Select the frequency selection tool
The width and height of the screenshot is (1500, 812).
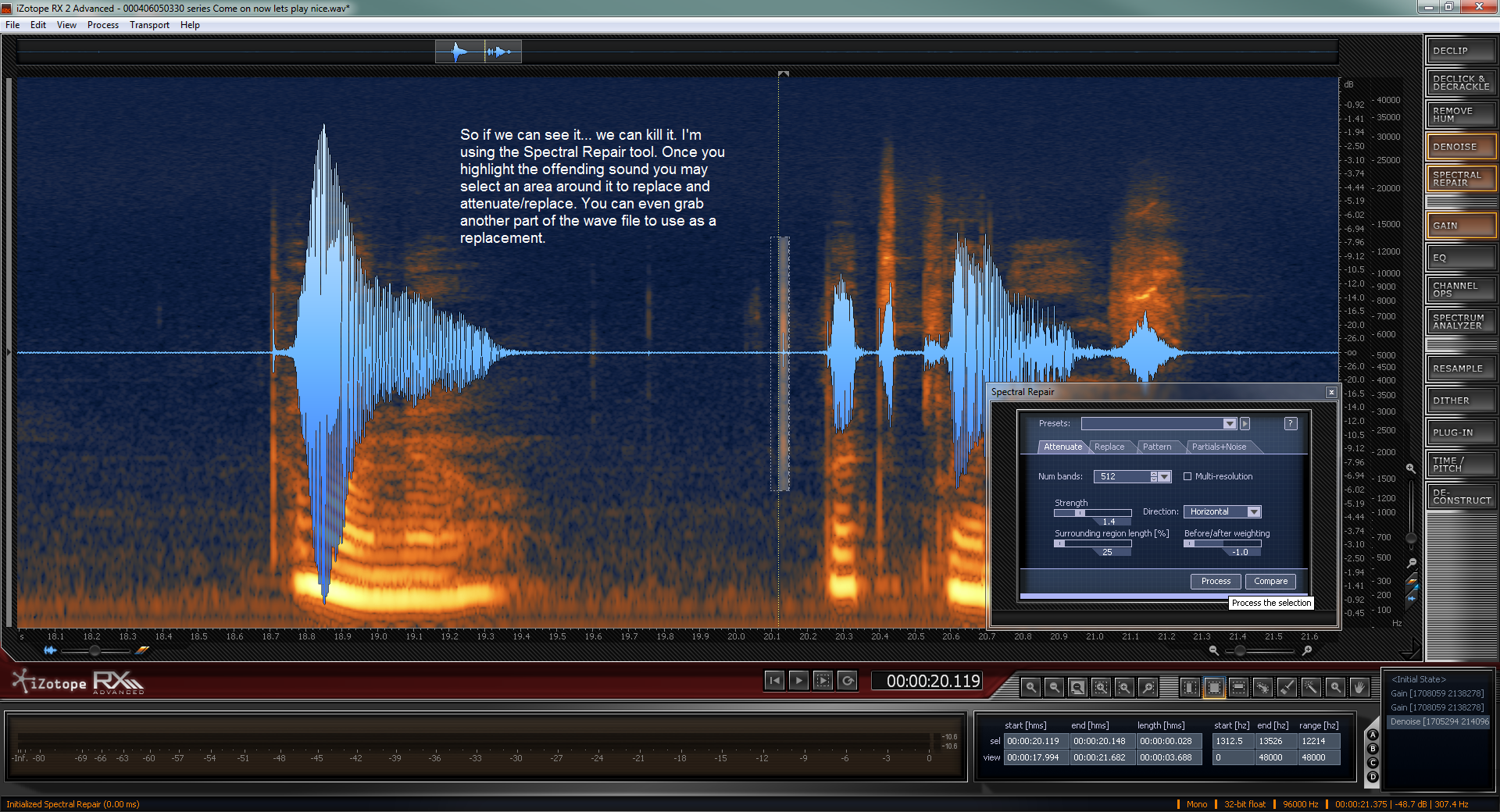coord(1238,687)
